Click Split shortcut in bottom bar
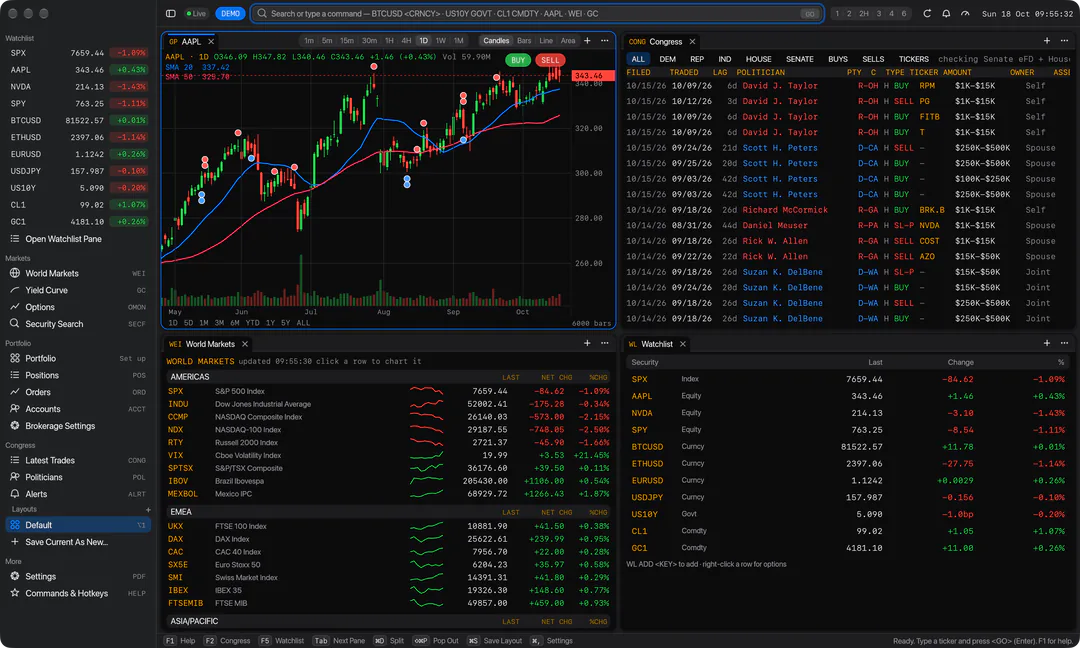This screenshot has width=1080, height=648. tap(389, 640)
